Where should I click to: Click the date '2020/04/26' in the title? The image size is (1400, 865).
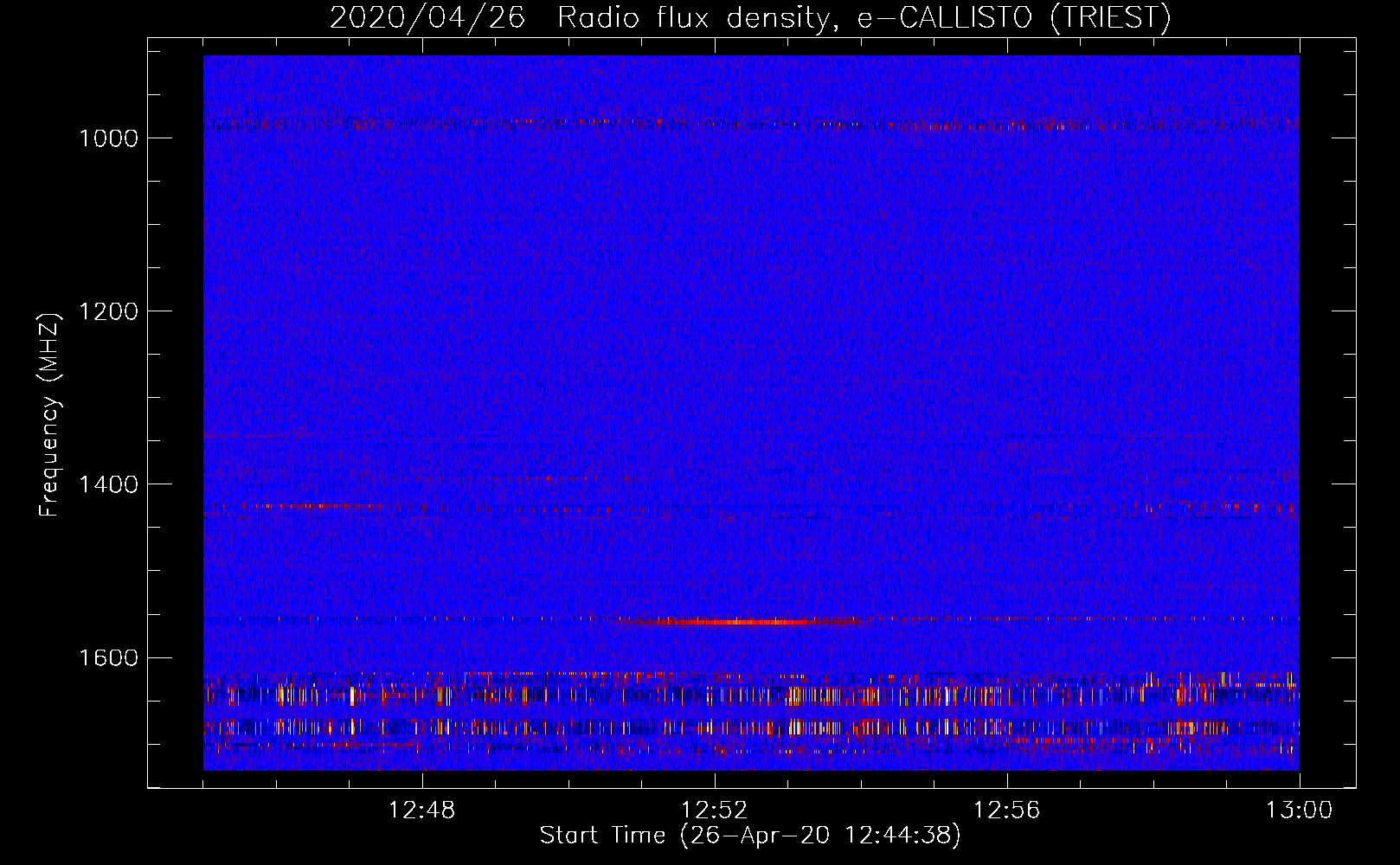[x=427, y=17]
